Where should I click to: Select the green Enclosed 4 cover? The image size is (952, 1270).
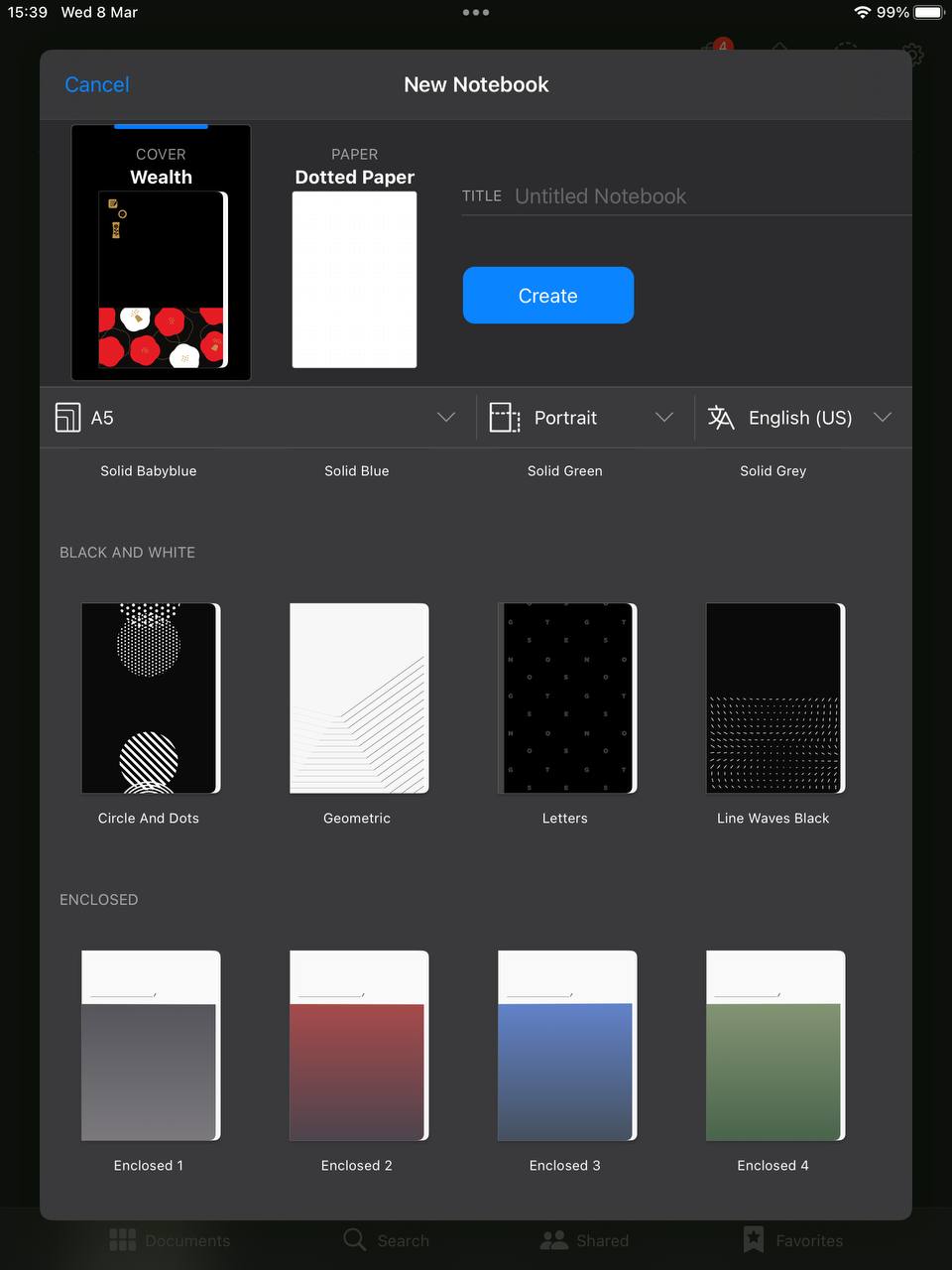coord(773,1046)
